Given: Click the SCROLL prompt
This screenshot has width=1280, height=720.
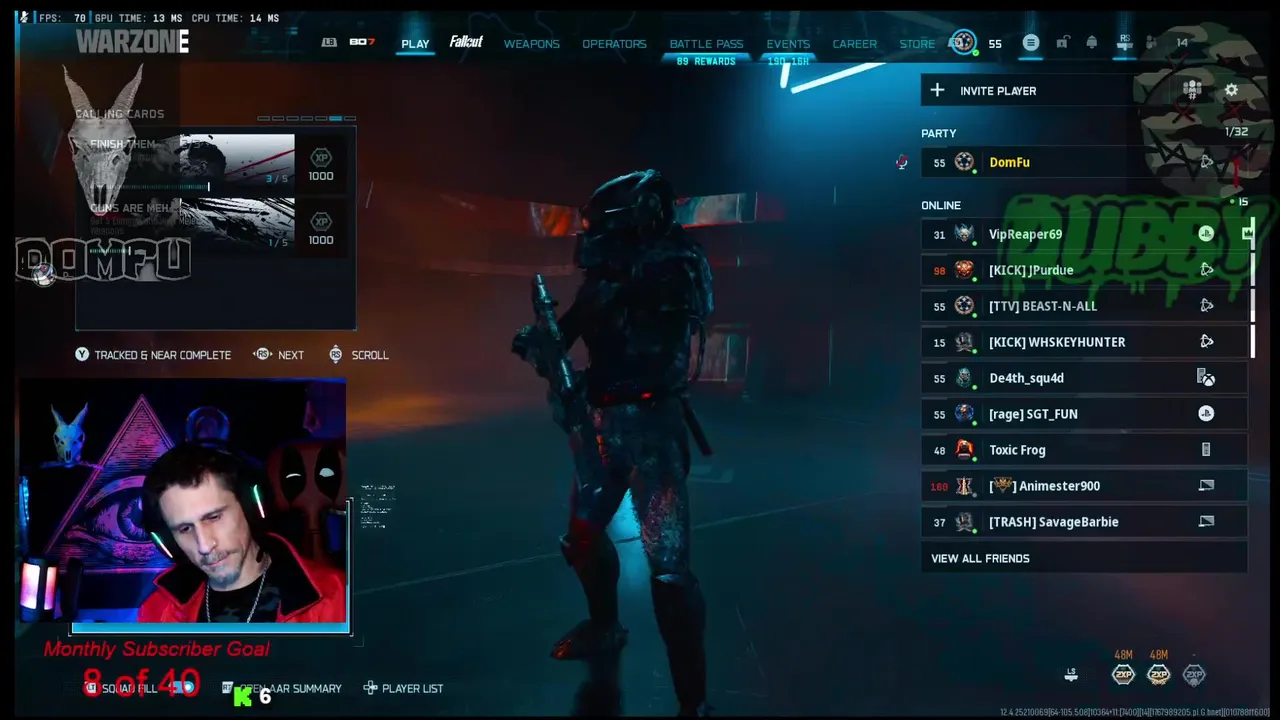Looking at the screenshot, I should pos(358,355).
